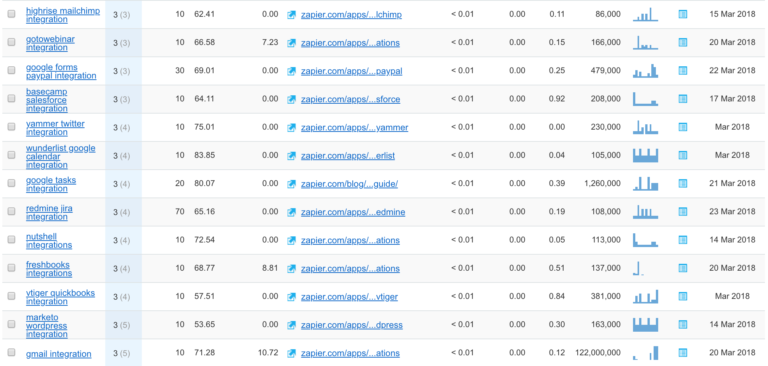Viewport: 768px width, 366px height.
Task: Check the freshbooks integrations row checkbox
Action: point(11,268)
